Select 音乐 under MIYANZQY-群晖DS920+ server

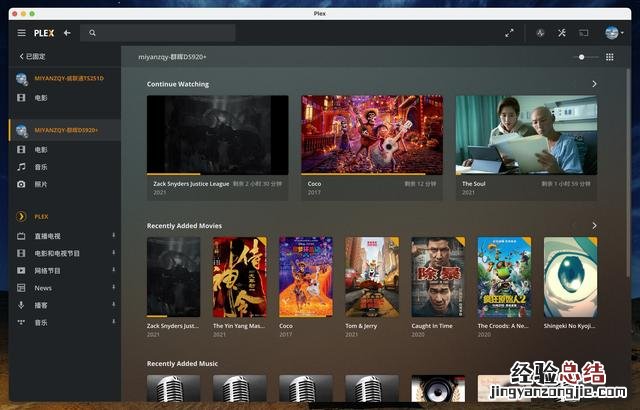tap(41, 167)
